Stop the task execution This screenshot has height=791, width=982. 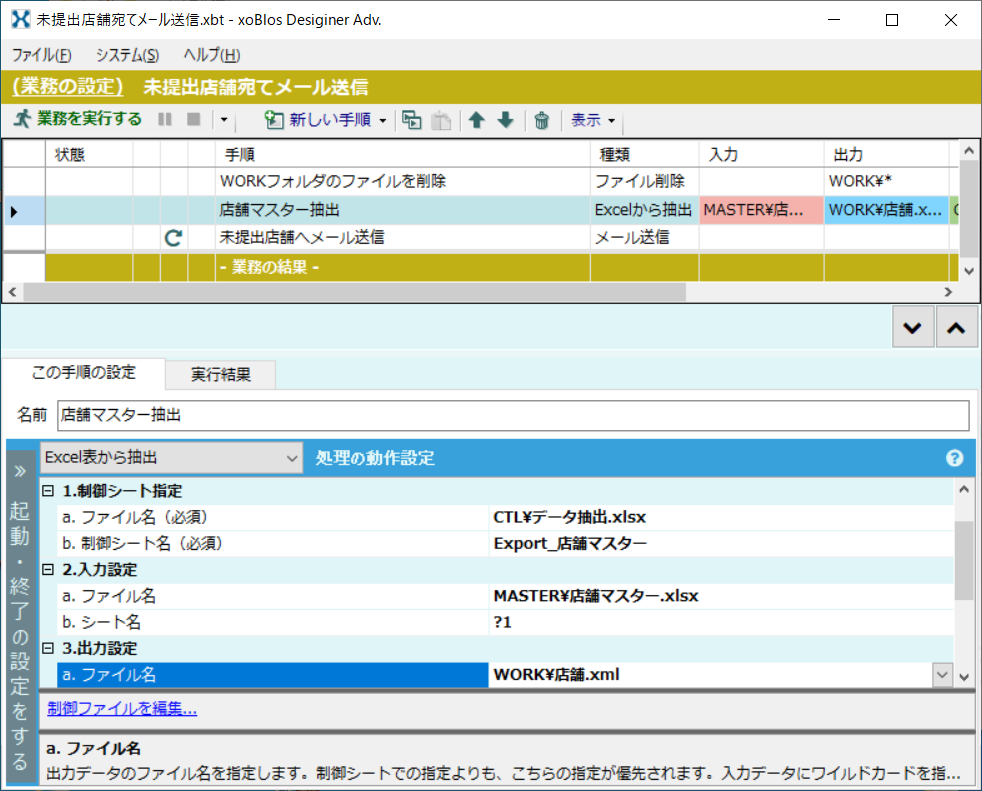194,119
